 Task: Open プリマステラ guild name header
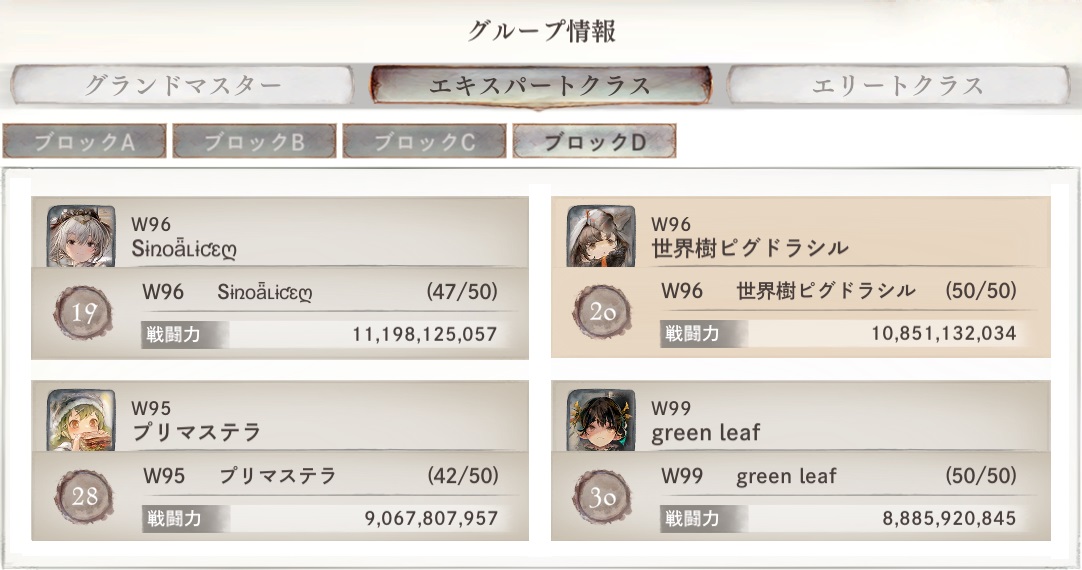[197, 433]
